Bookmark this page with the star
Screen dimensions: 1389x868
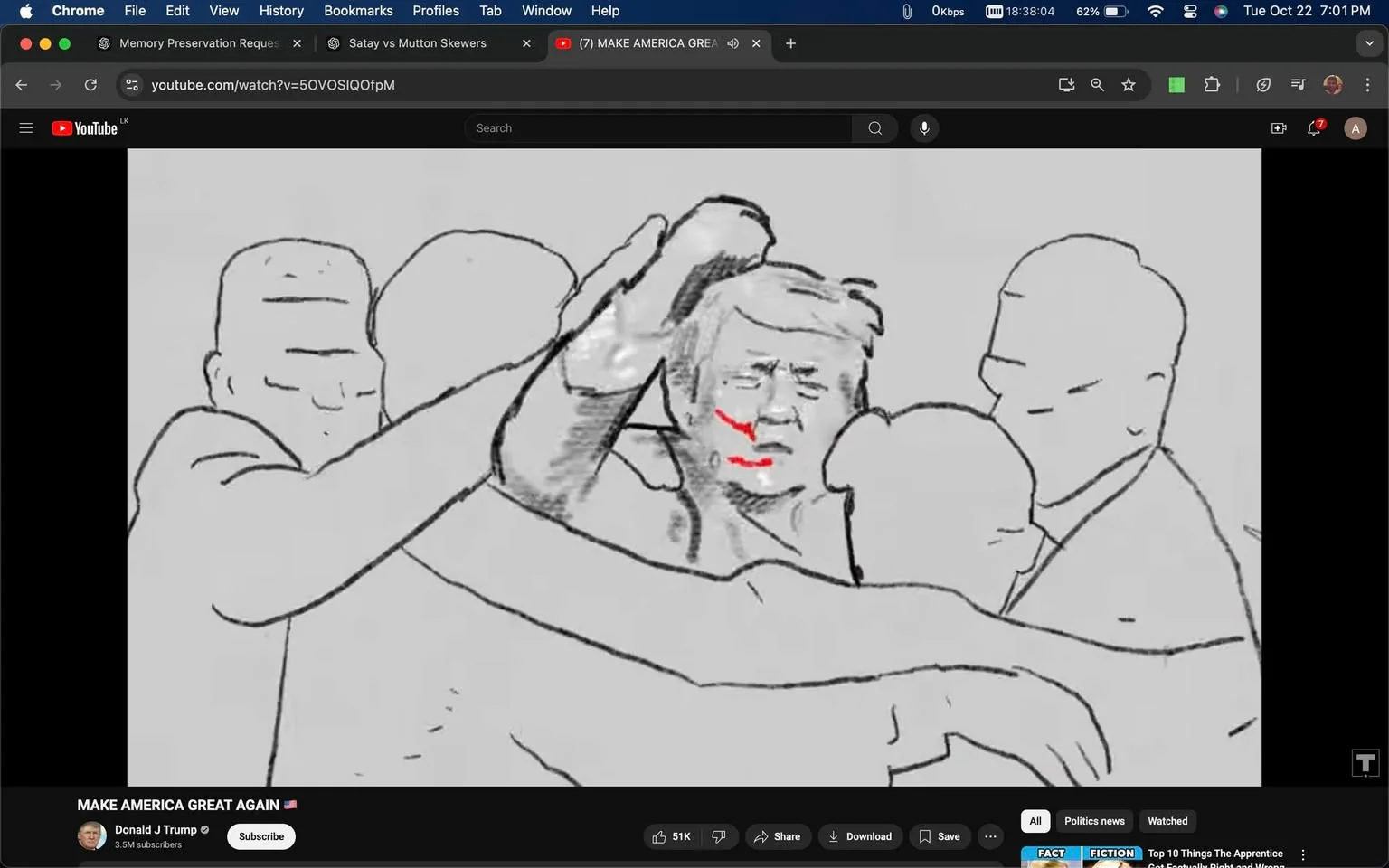[1129, 85]
